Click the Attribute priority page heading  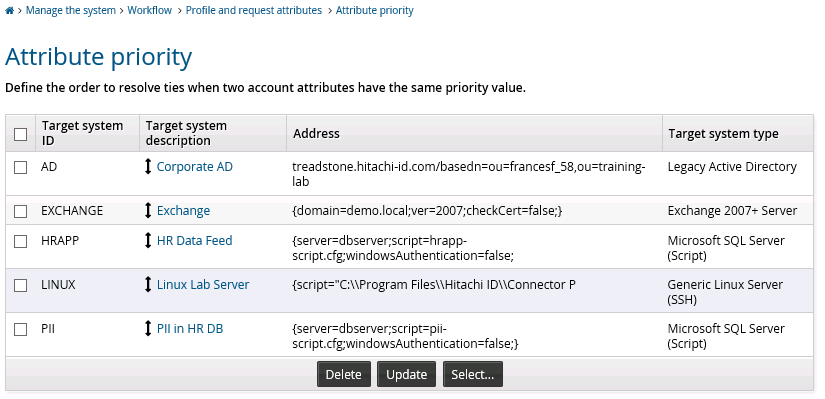99,56
